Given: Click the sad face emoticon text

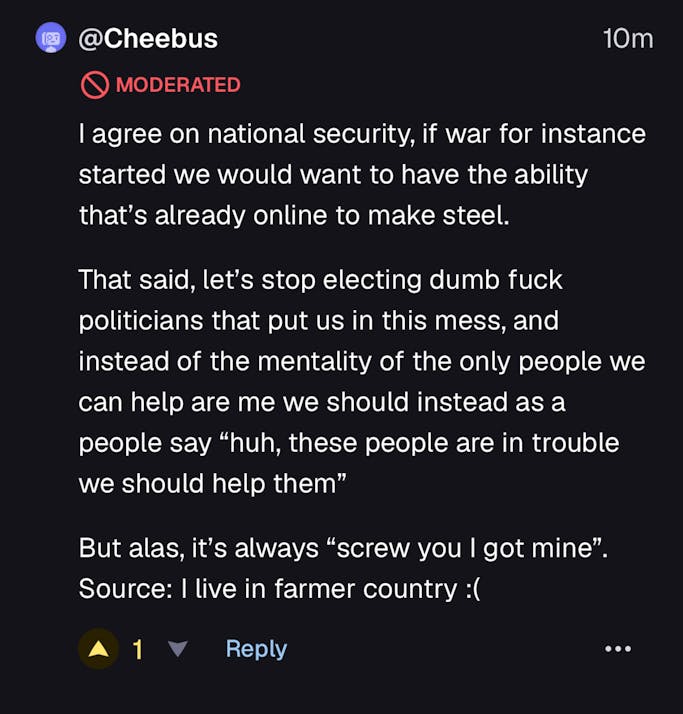Looking at the screenshot, I should pos(469,588).
